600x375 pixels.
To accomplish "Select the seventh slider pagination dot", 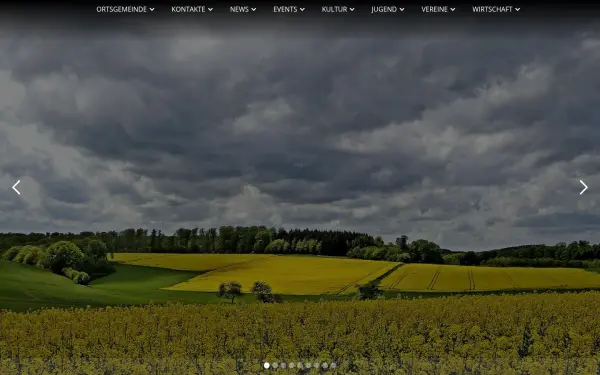I will tap(316, 365).
